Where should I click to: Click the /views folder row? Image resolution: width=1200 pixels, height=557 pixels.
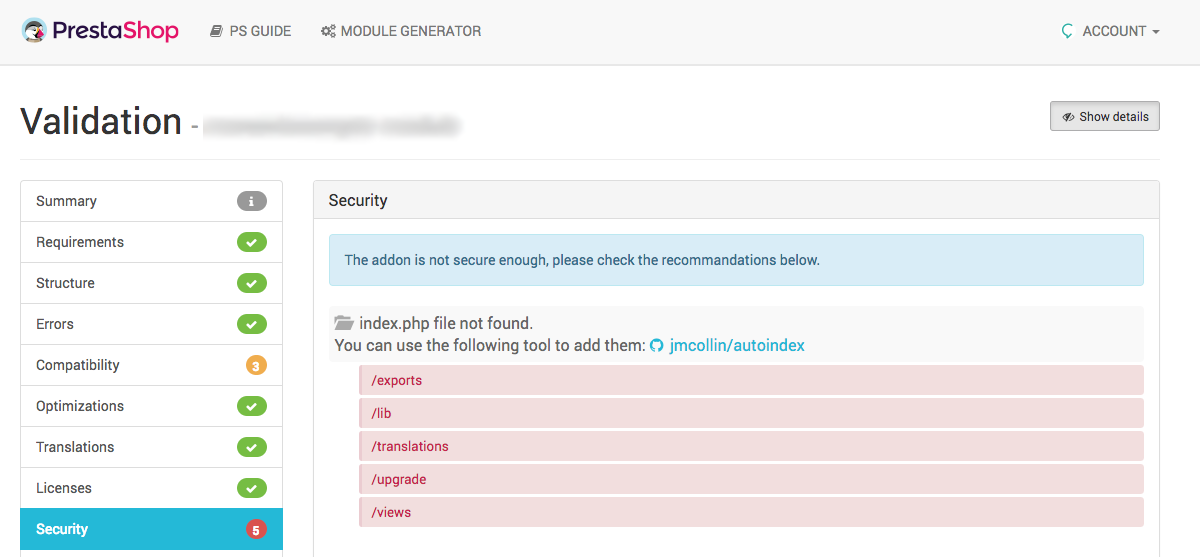750,512
